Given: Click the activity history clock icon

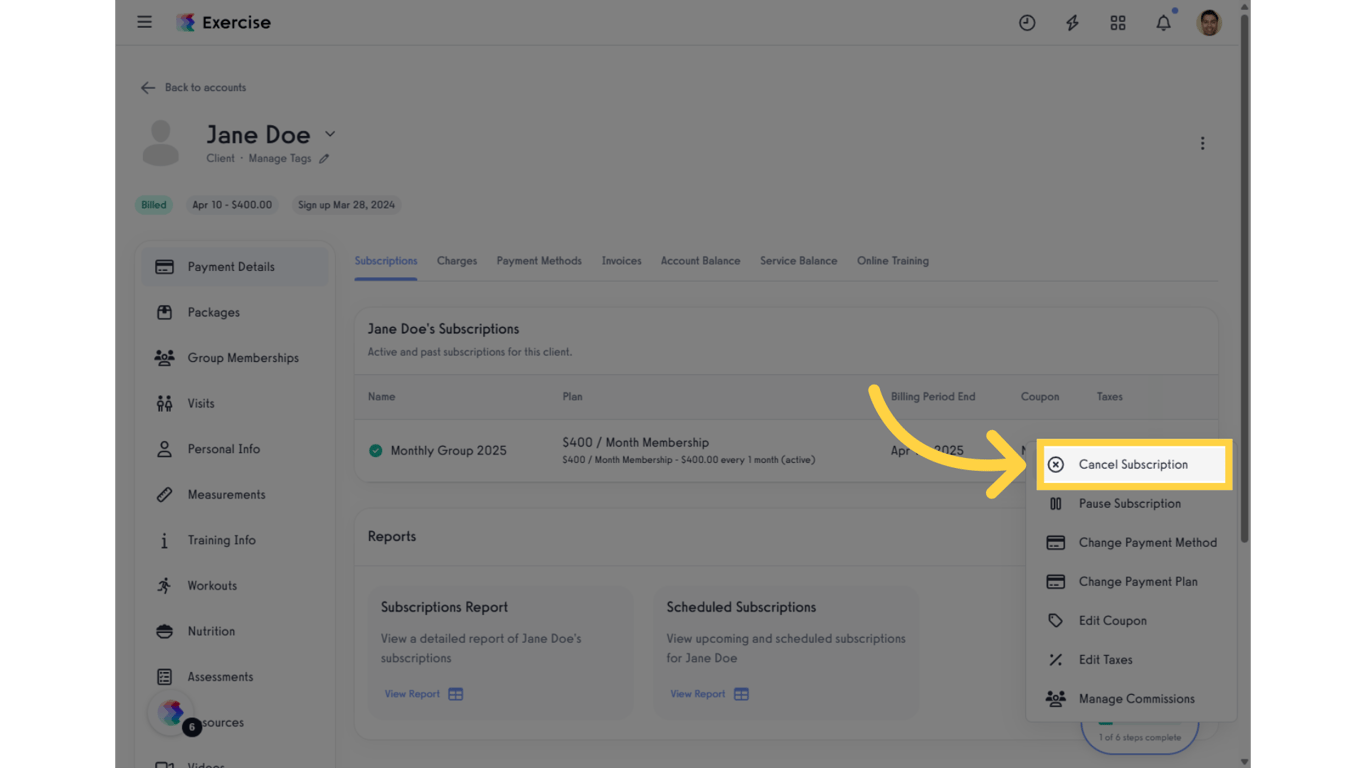Looking at the screenshot, I should 1027,22.
